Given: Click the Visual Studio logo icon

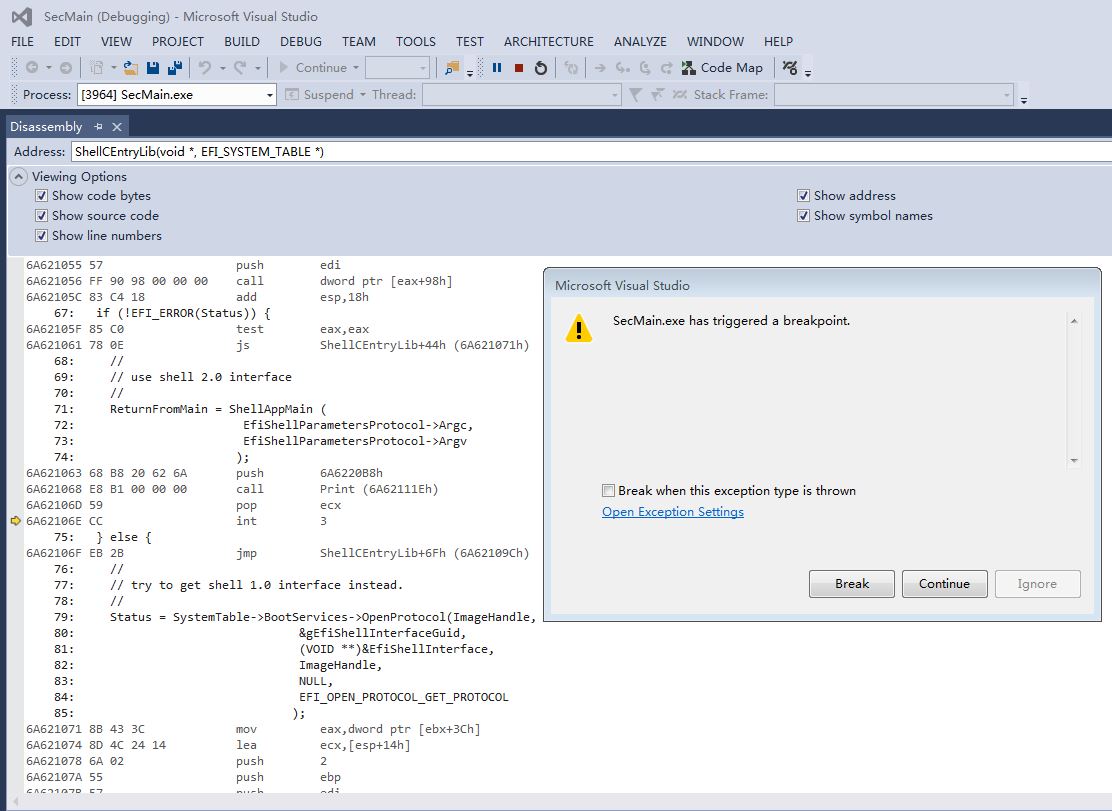Looking at the screenshot, I should pyautogui.click(x=22, y=16).
